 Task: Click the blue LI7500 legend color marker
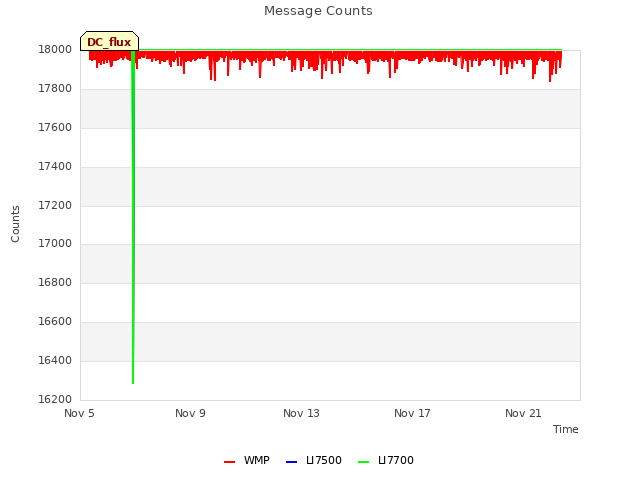point(291,462)
